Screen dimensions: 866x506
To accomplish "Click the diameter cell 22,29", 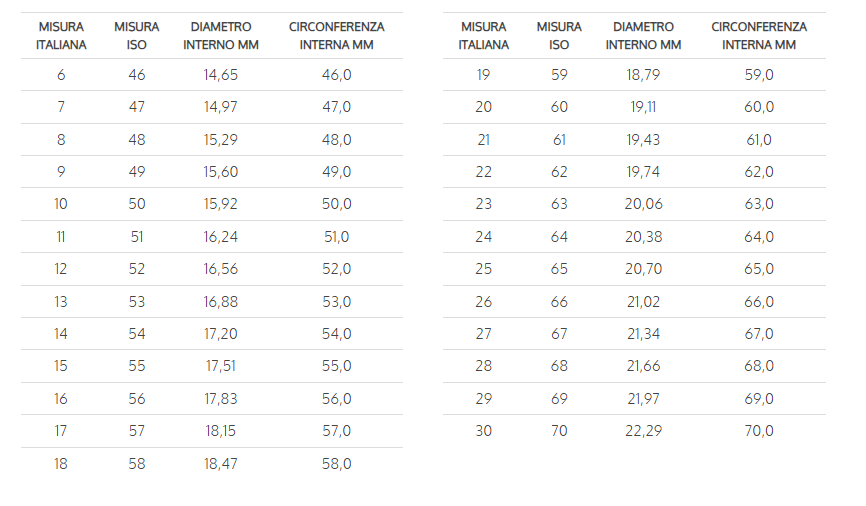I will 643,431.
